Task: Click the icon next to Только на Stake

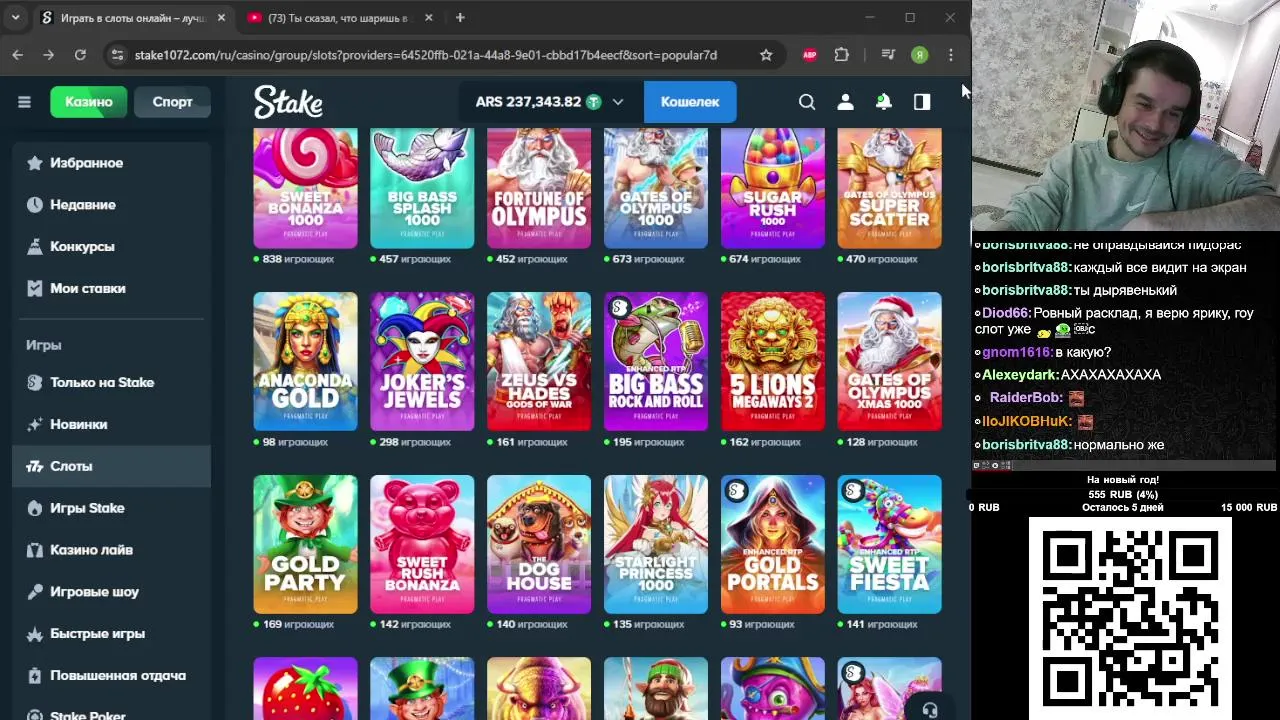Action: click(35, 383)
